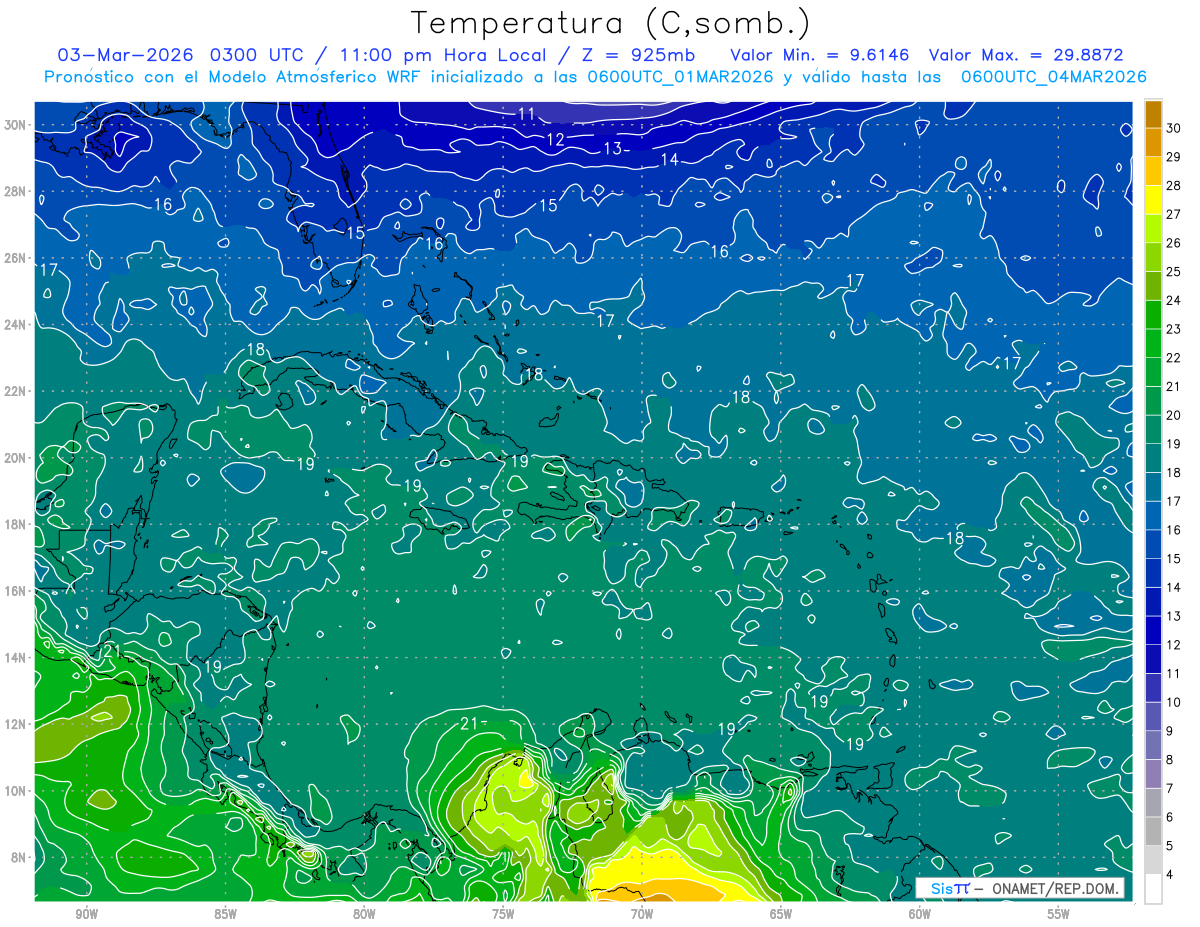Image resolution: width=1200 pixels, height=927 pixels.
Task: Click the "SisTT" logo text
Action: [x=950, y=889]
